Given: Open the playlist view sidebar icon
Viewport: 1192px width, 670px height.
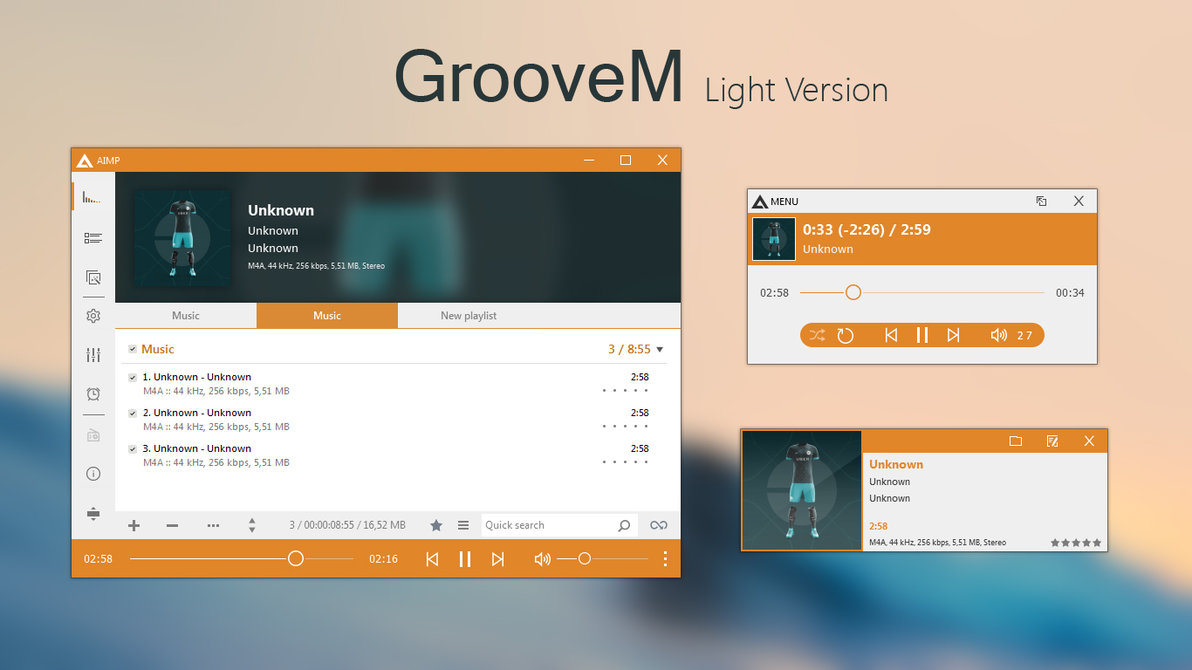Looking at the screenshot, I should (x=93, y=238).
